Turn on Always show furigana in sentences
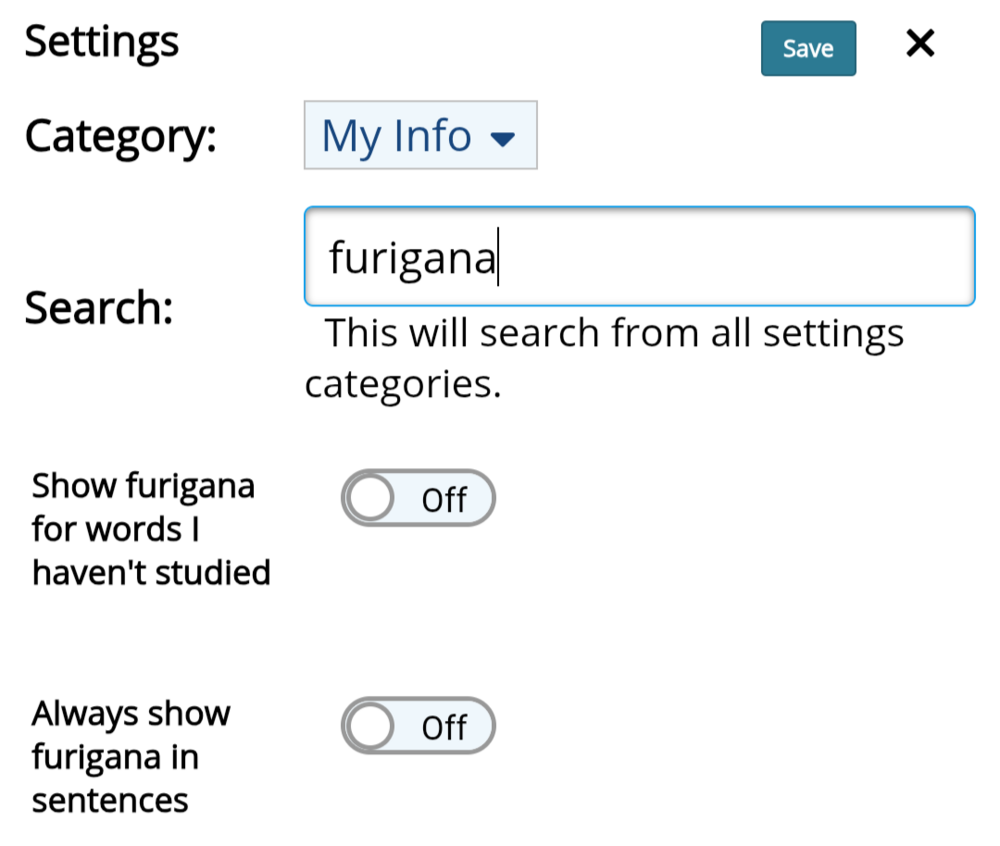 coord(418,726)
